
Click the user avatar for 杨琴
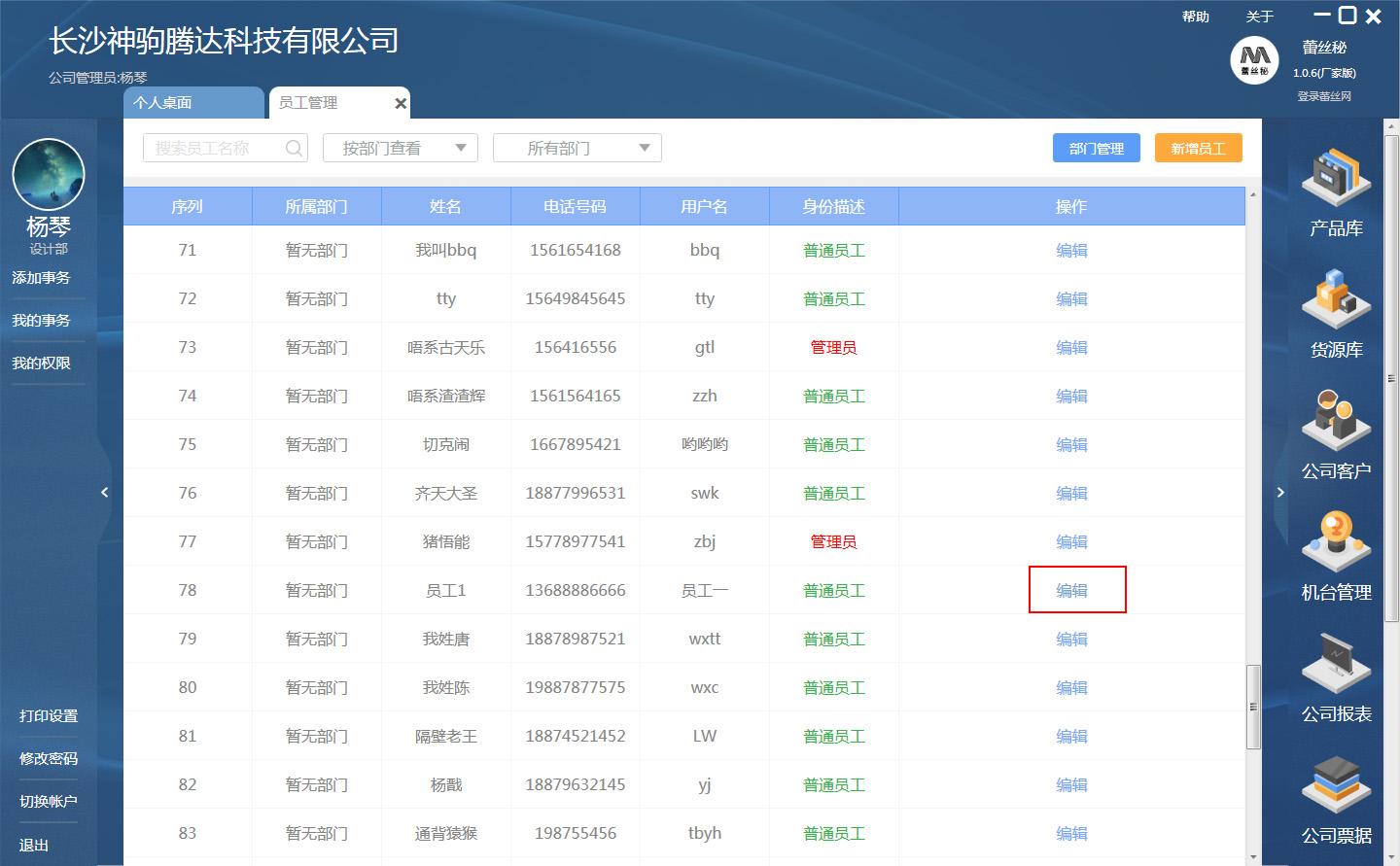pos(49,175)
